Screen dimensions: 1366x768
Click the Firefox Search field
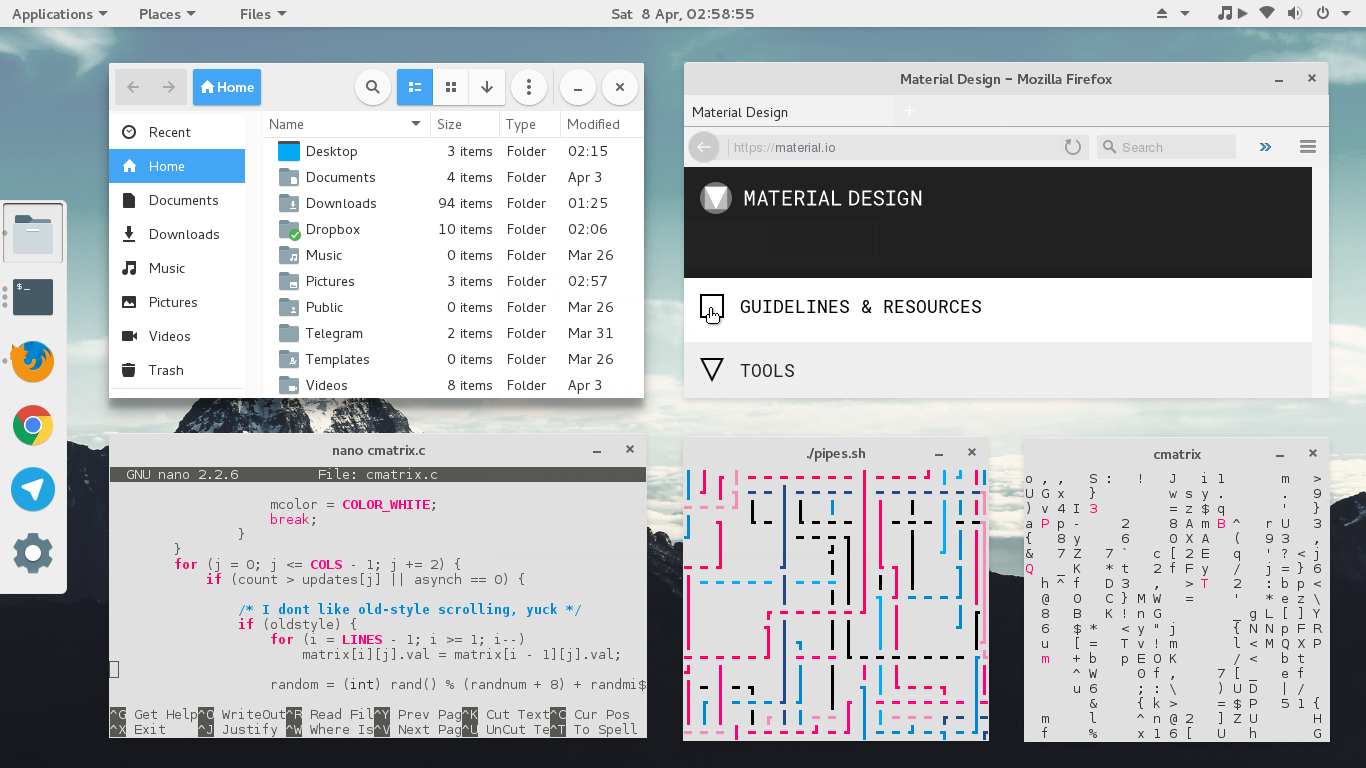click(1166, 147)
